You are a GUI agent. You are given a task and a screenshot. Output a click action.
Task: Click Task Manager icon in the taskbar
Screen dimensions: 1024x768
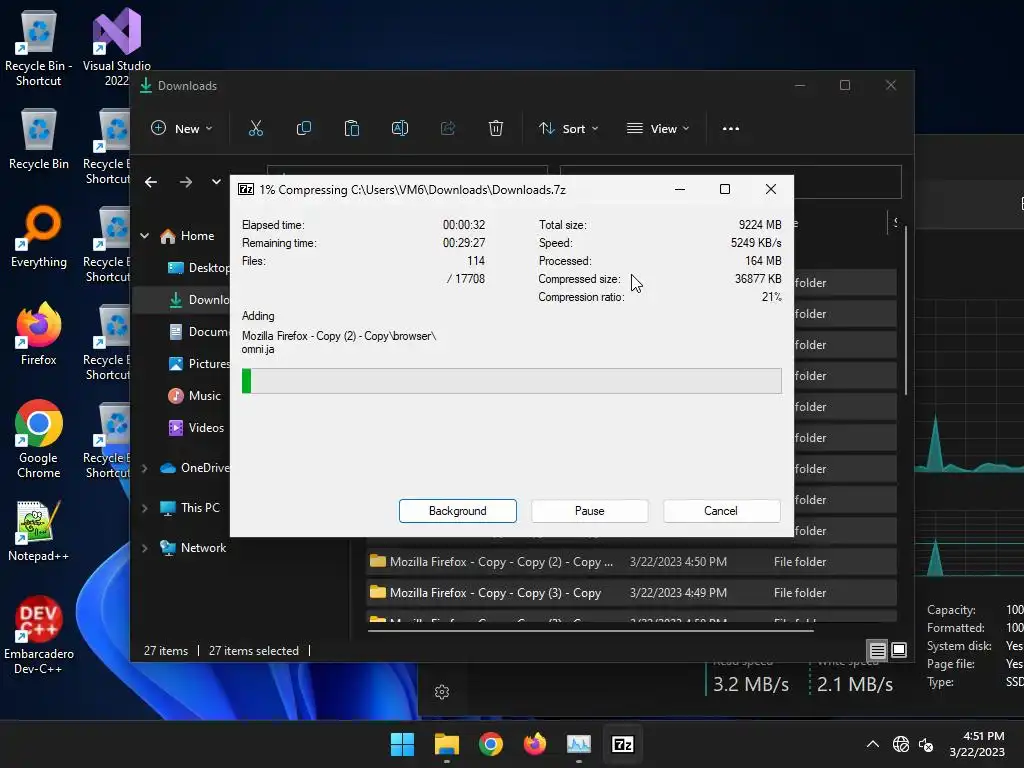579,744
